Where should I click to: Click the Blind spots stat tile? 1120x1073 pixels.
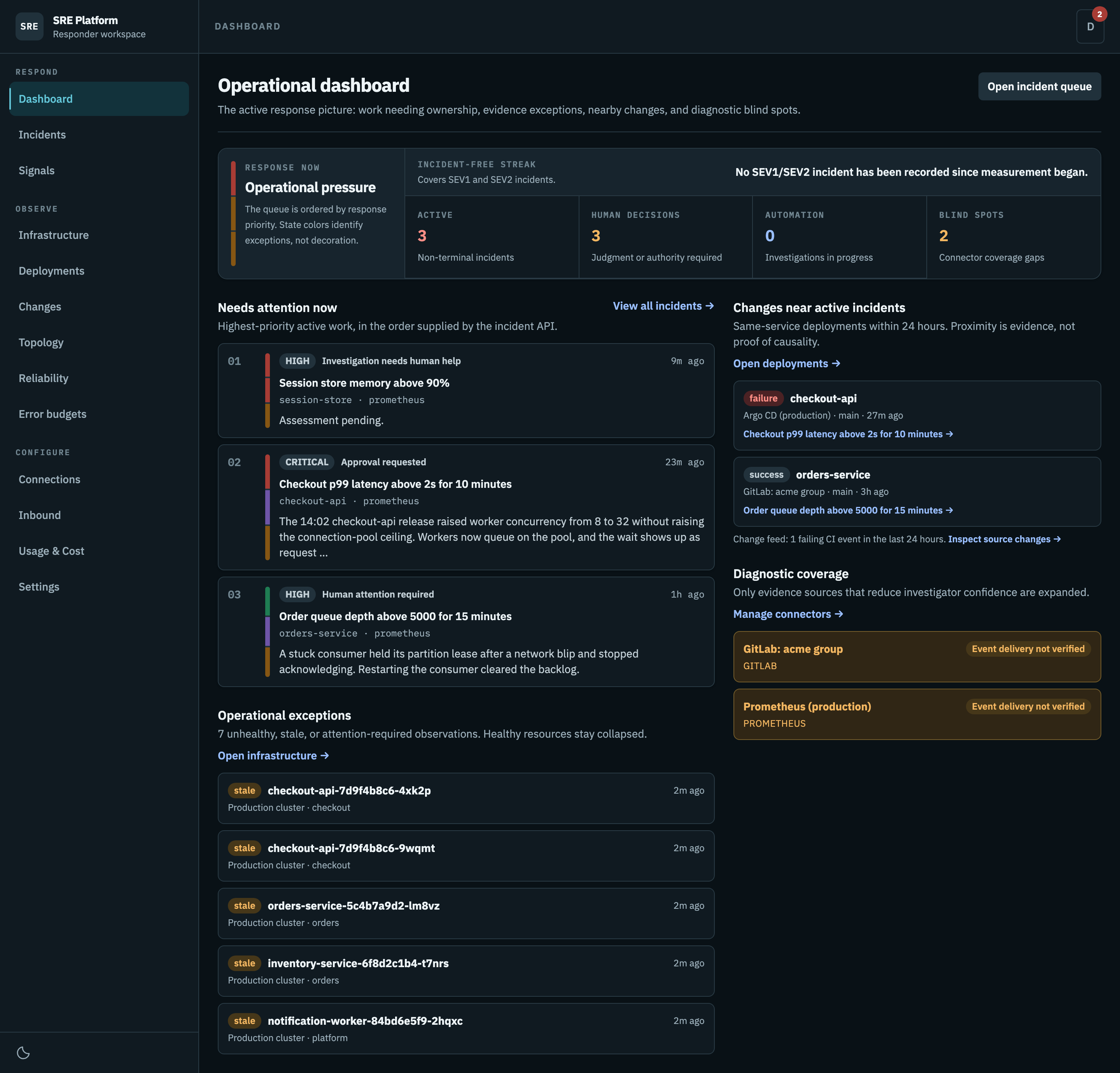(1013, 237)
